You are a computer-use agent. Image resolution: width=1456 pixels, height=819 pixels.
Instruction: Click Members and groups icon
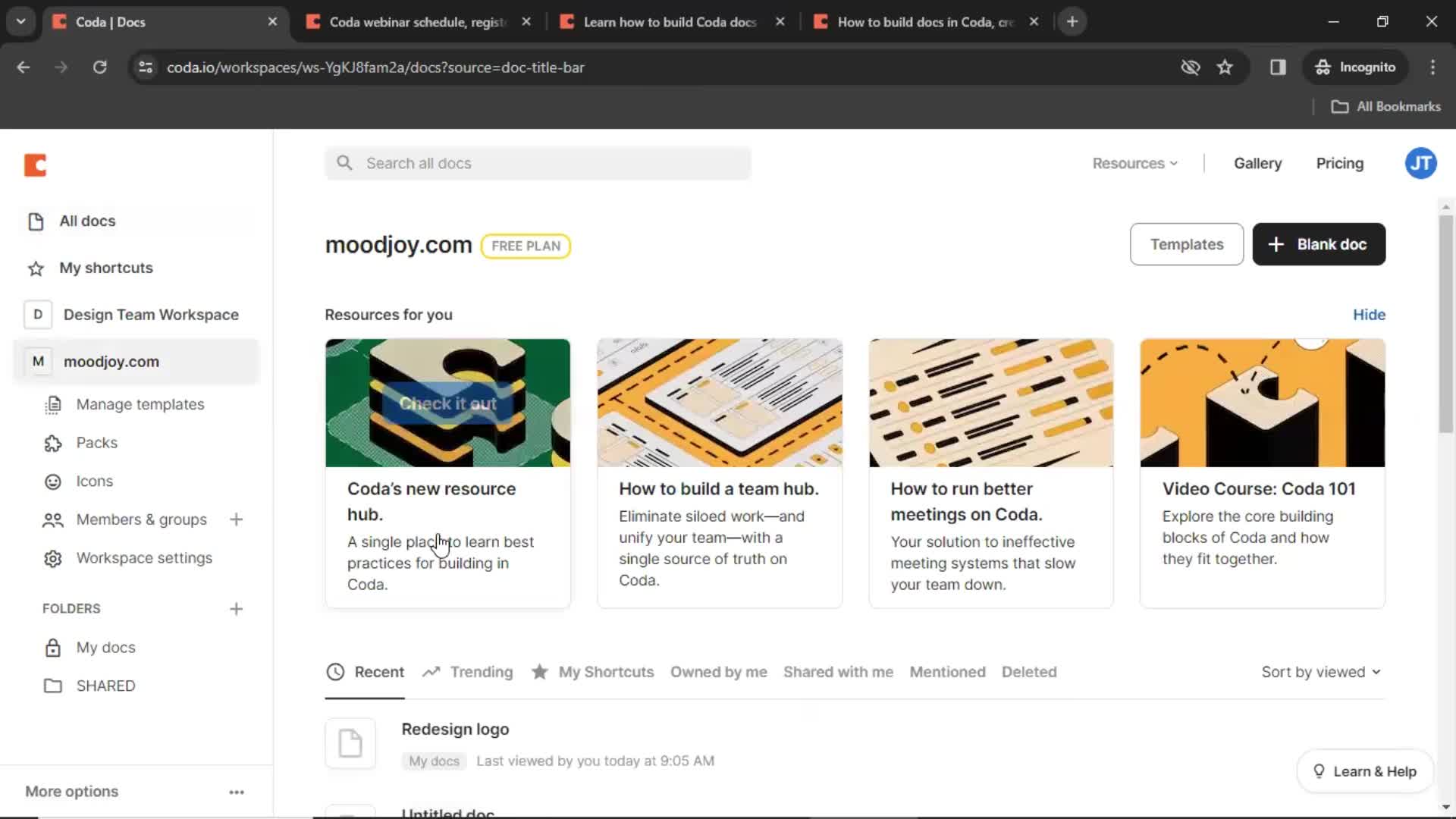tap(53, 519)
